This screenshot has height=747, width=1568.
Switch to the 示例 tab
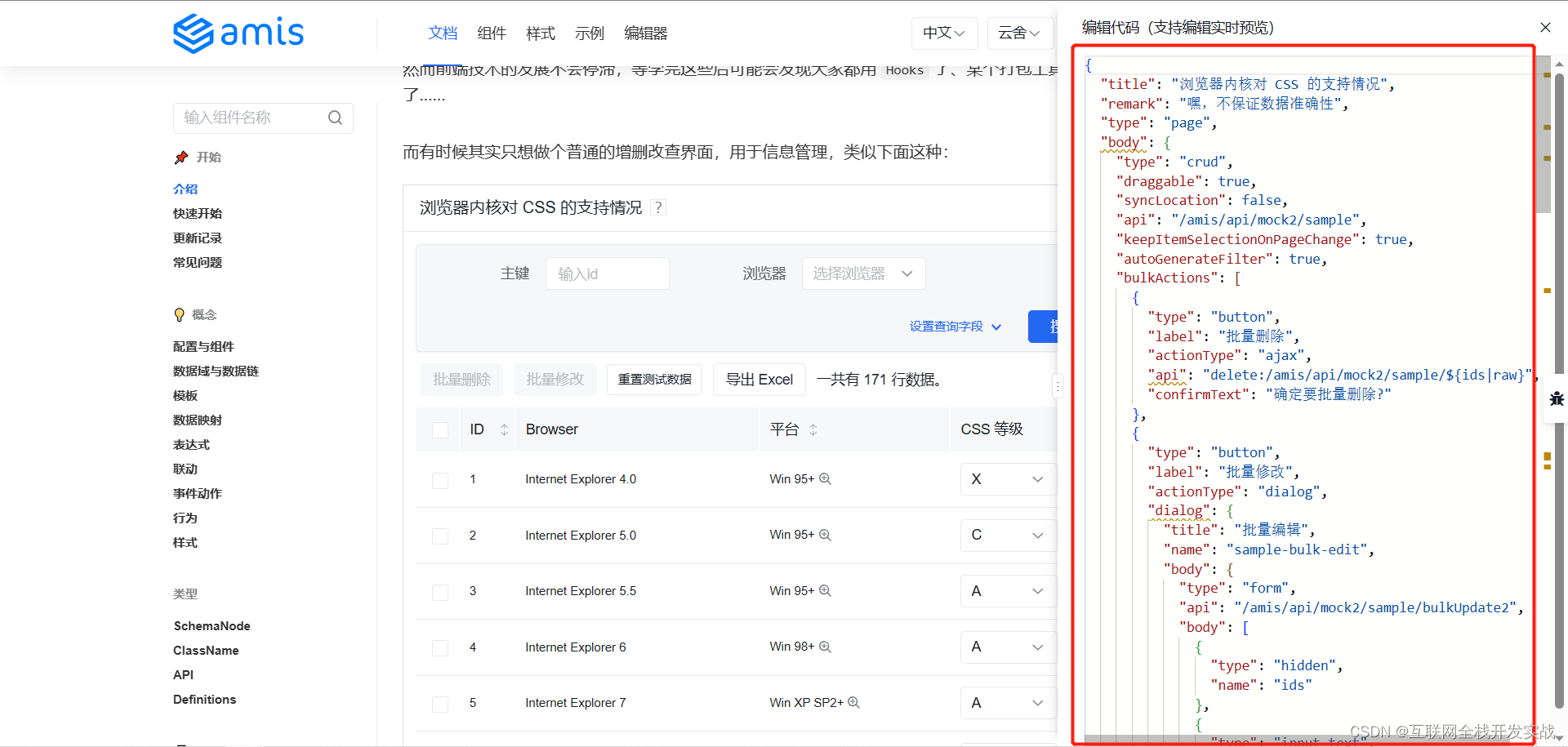pos(590,33)
